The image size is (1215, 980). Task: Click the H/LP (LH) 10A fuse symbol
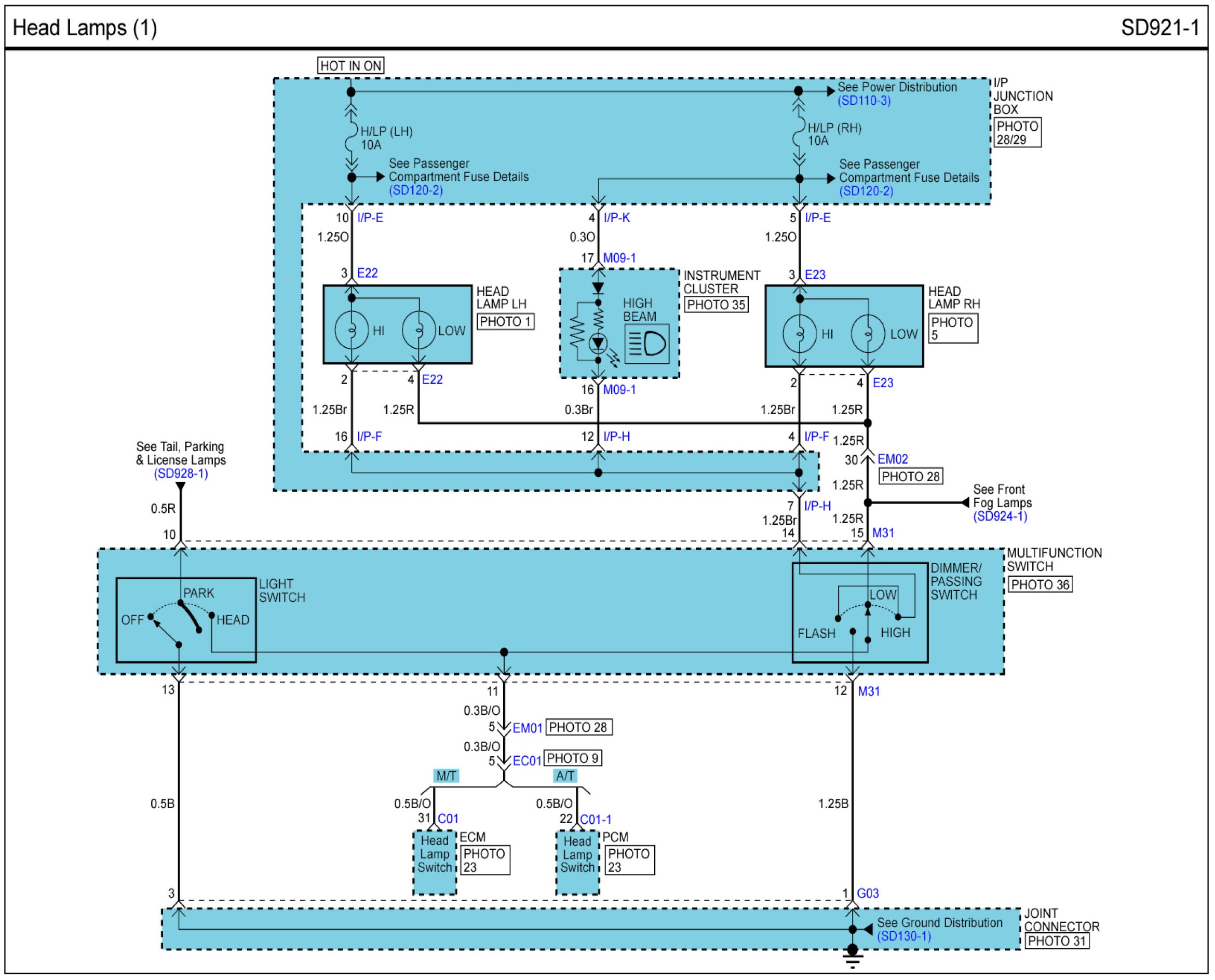[351, 138]
